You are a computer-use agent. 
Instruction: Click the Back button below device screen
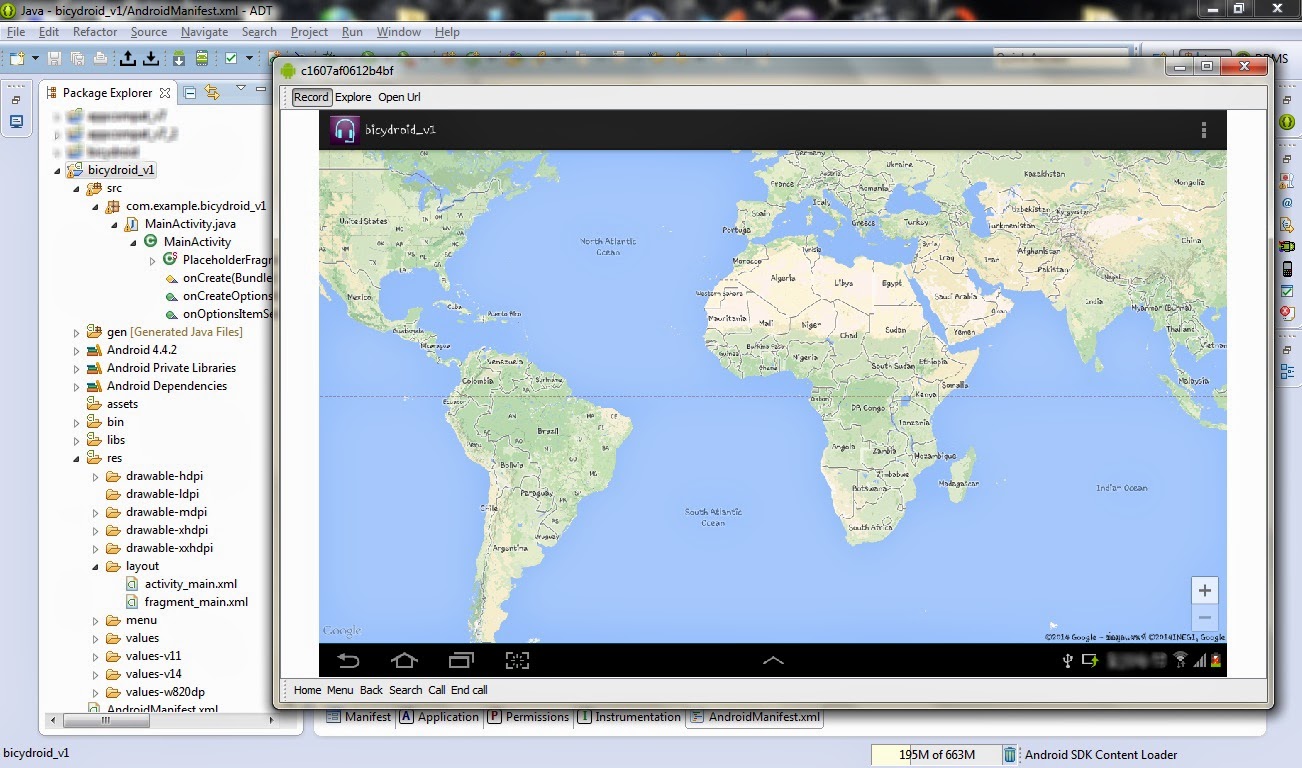click(371, 690)
